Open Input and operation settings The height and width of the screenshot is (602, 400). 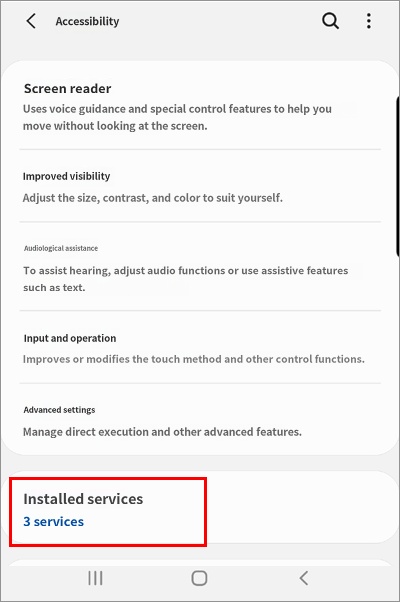[x=200, y=348]
